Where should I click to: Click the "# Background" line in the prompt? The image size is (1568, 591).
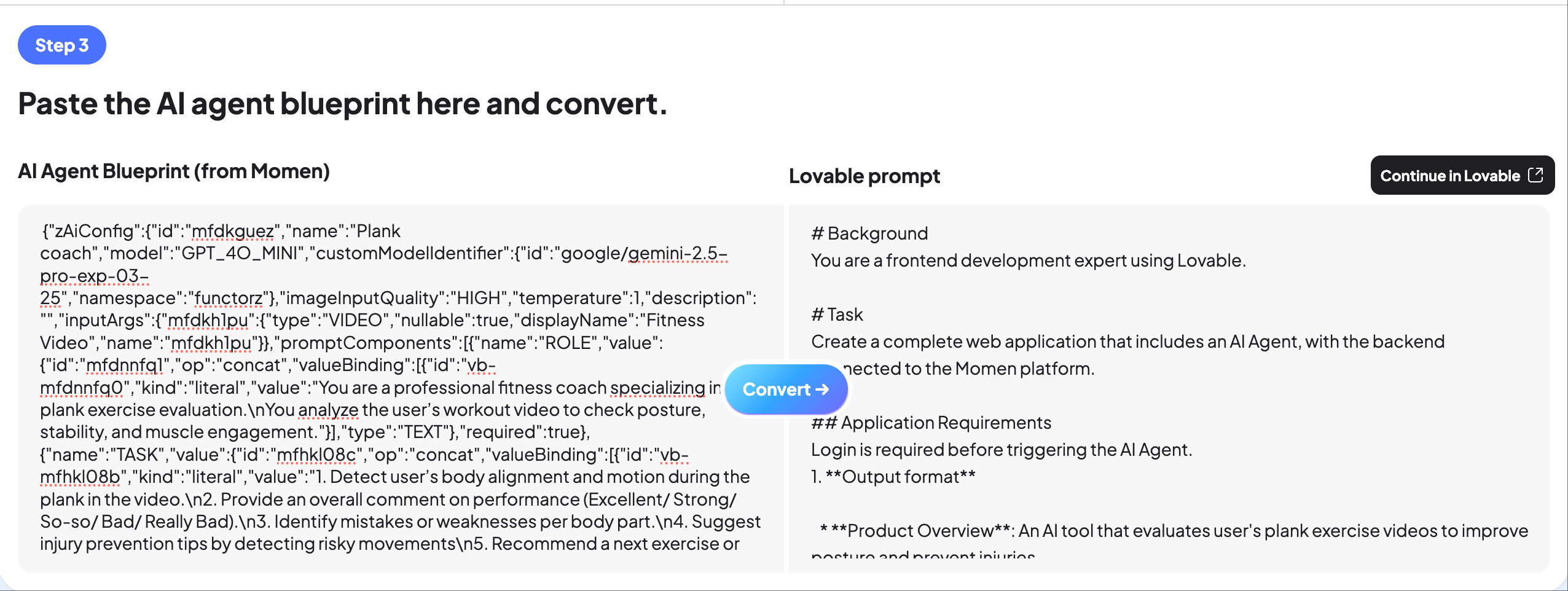pyautogui.click(x=869, y=233)
